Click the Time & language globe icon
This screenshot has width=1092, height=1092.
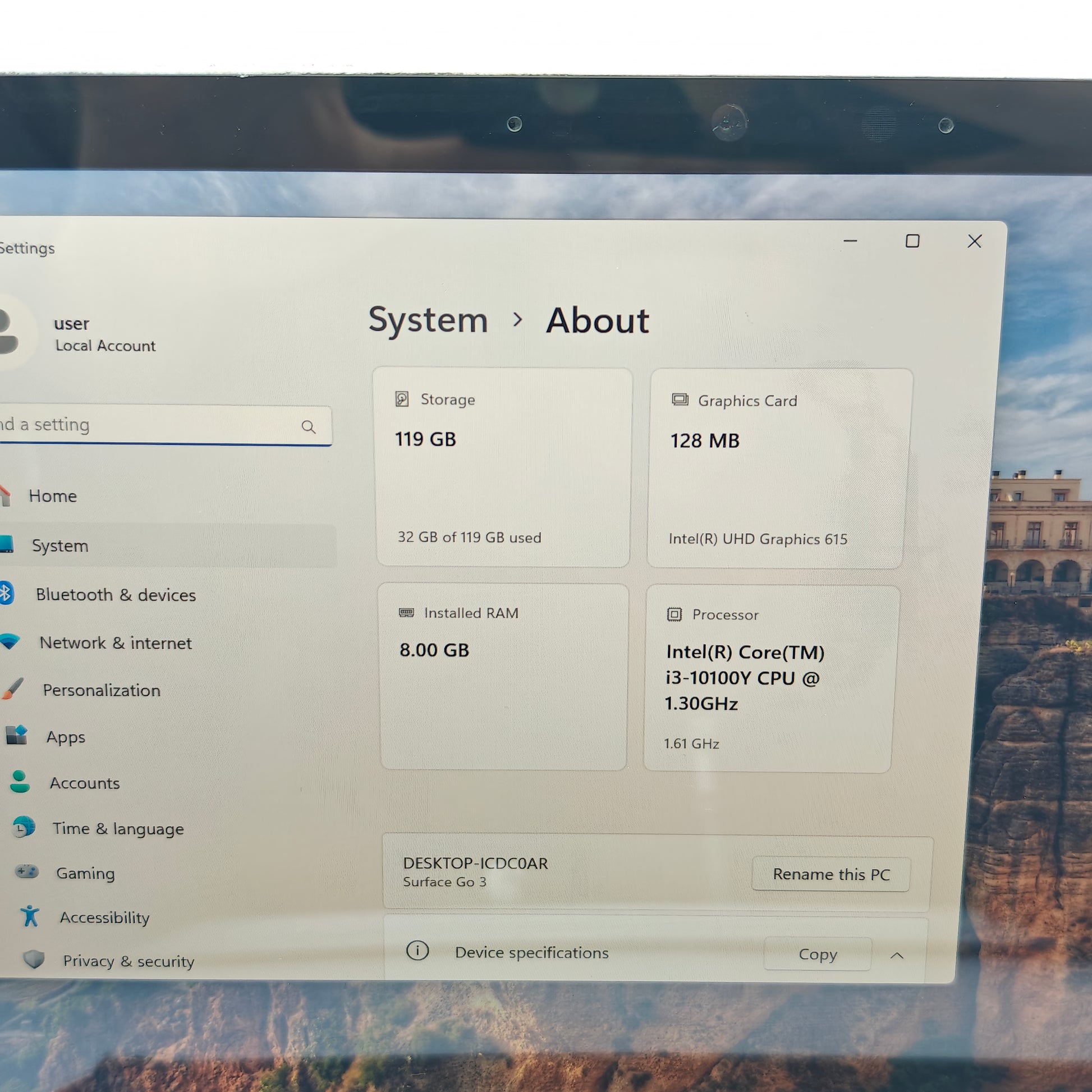coord(24,828)
